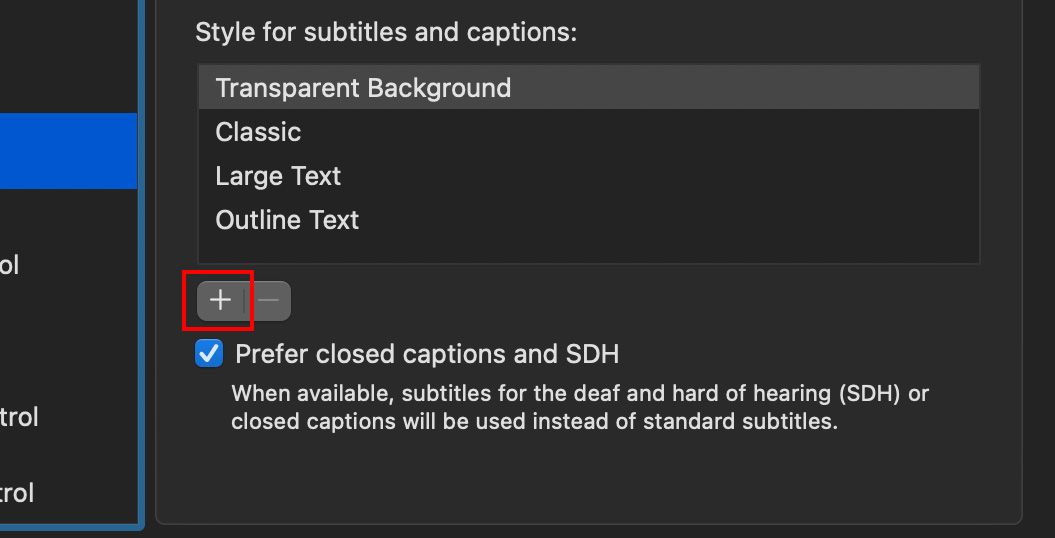Click the blank pane area below the description

coord(588,478)
